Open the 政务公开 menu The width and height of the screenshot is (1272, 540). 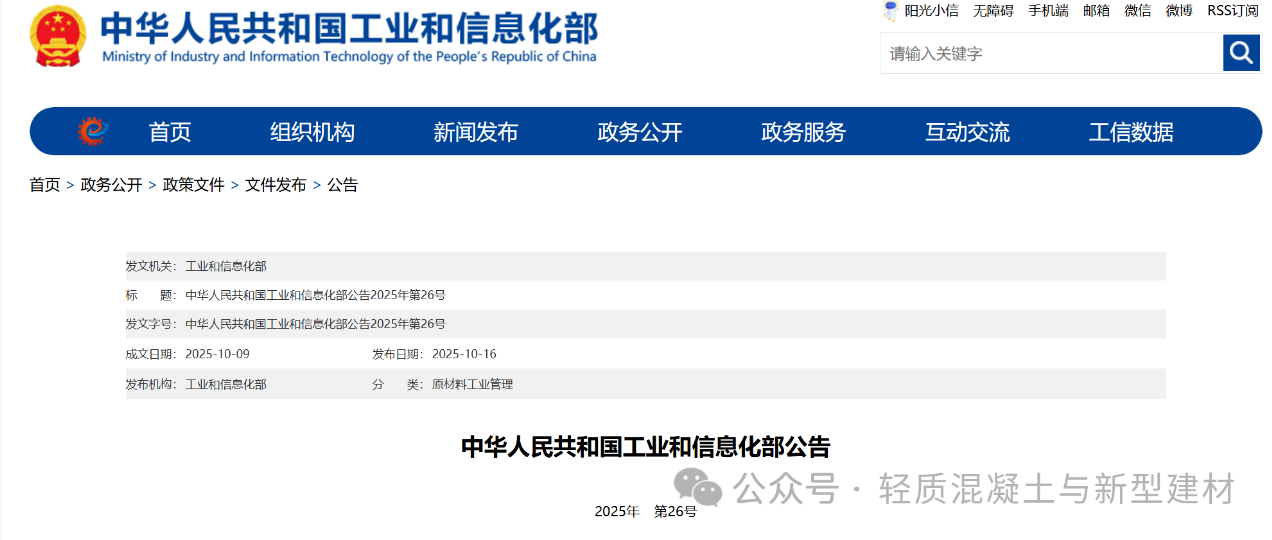click(x=640, y=132)
